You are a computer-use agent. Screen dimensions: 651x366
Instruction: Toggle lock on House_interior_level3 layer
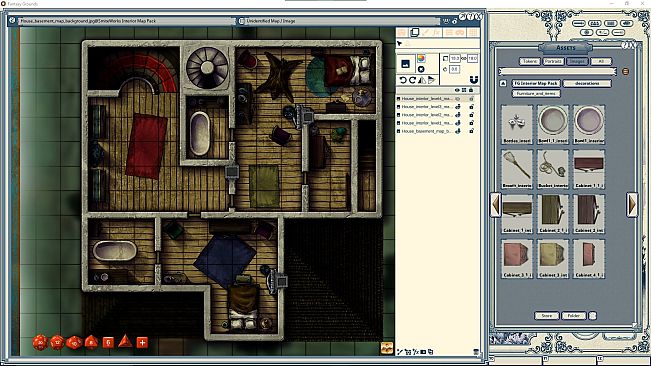pos(471,107)
